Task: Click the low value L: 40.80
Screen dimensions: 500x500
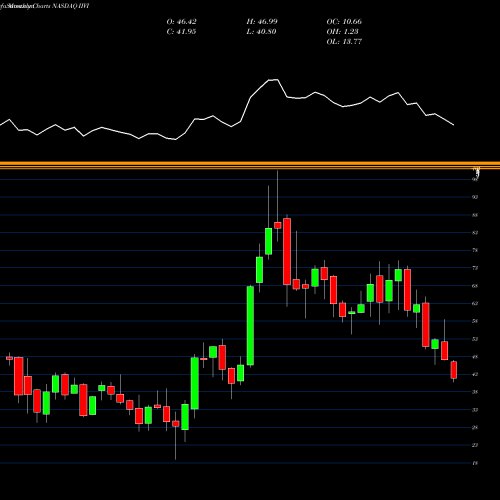Action: tap(261, 32)
